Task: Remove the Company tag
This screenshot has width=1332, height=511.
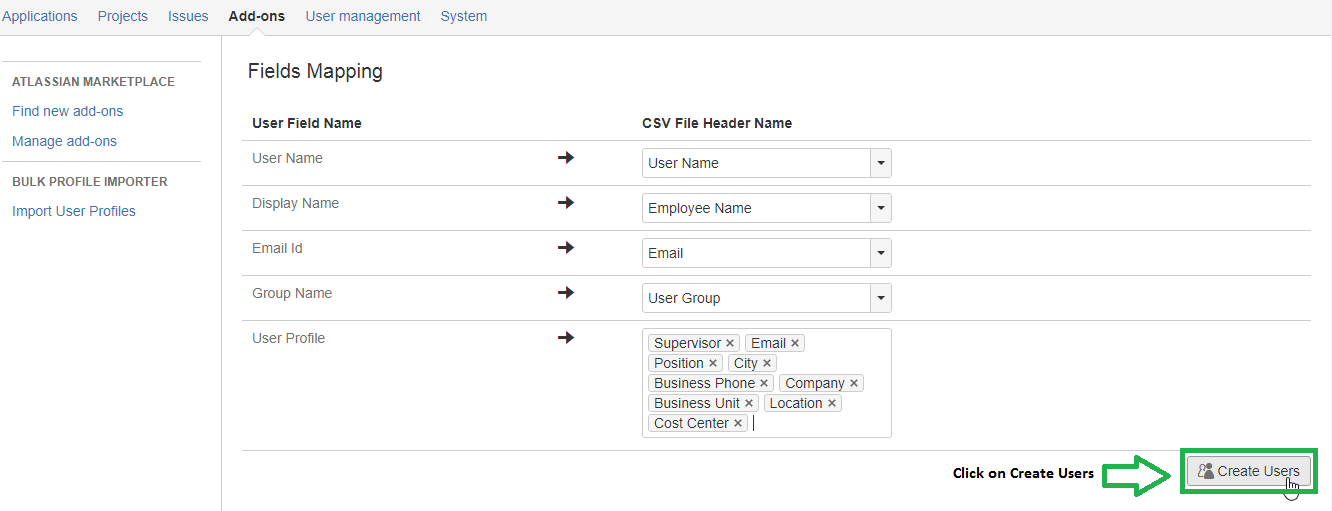Action: click(x=854, y=384)
